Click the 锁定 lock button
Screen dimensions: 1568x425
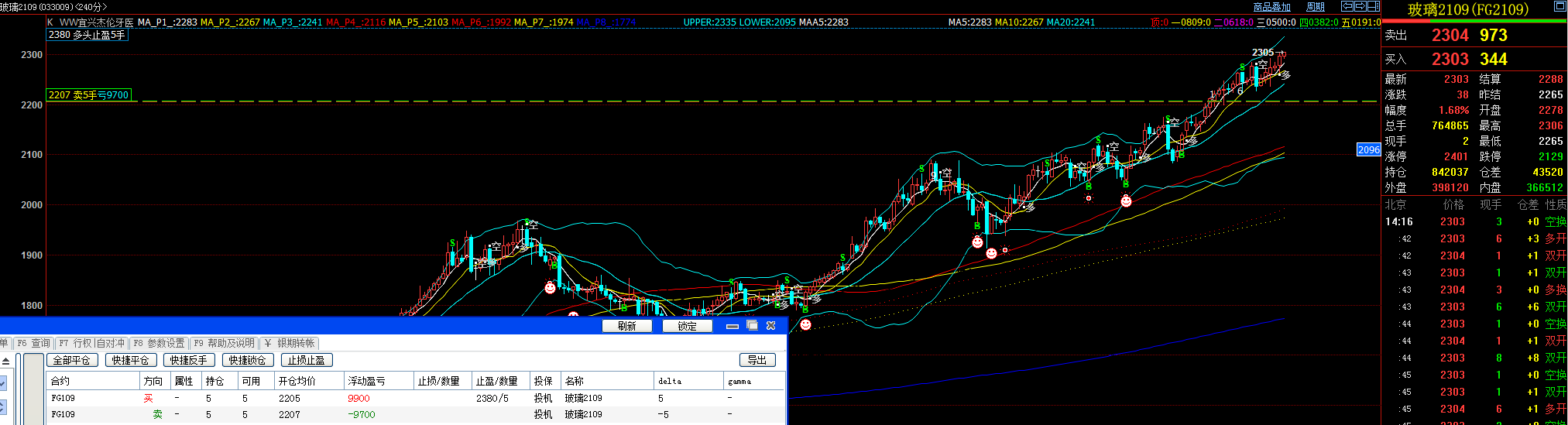point(688,326)
